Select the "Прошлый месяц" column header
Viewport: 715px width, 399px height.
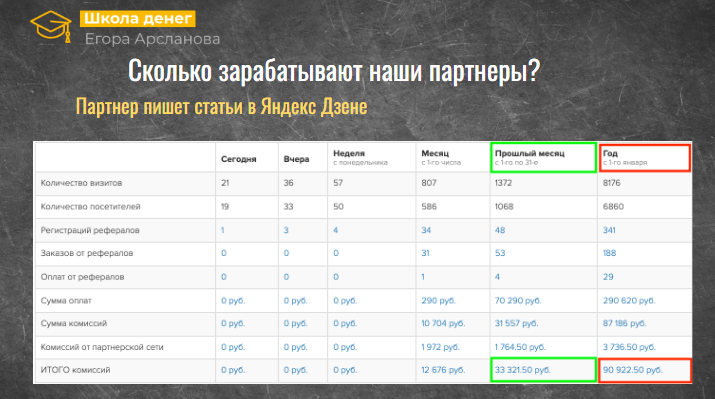530,154
